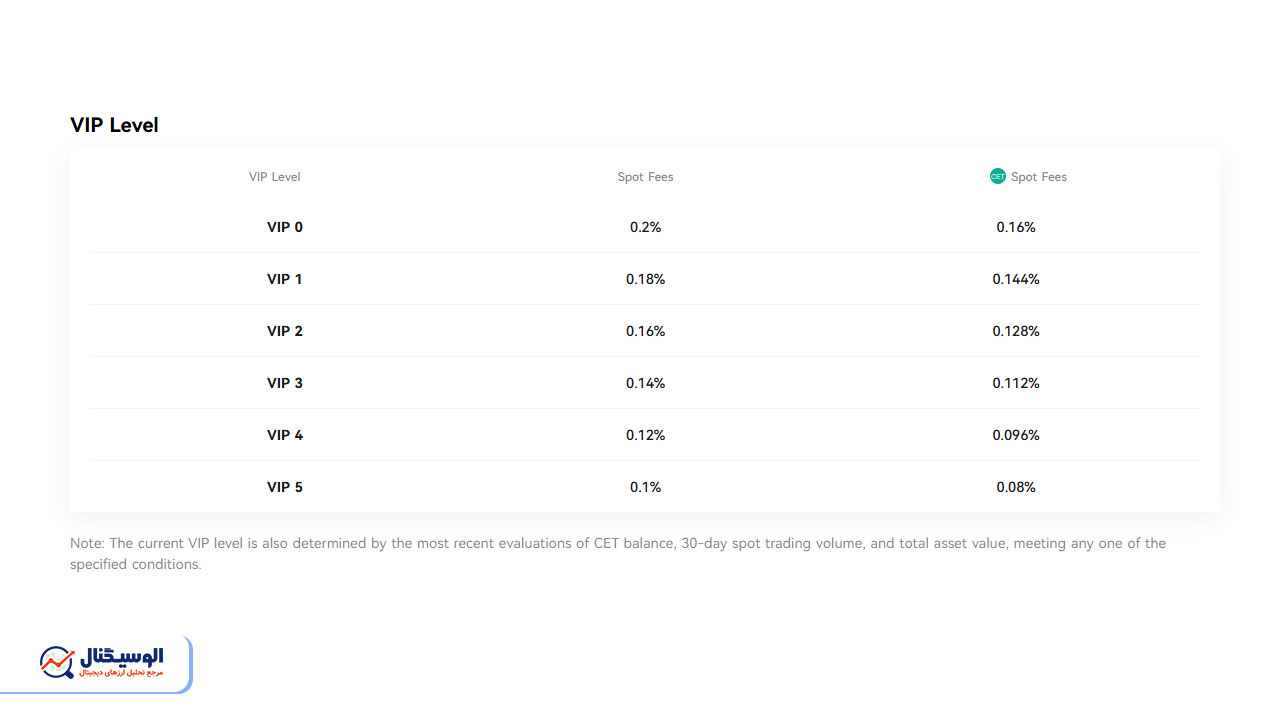Screen dimensions: 1280x720
Task: Click the 0.2% spot fee value
Action: [x=646, y=227]
